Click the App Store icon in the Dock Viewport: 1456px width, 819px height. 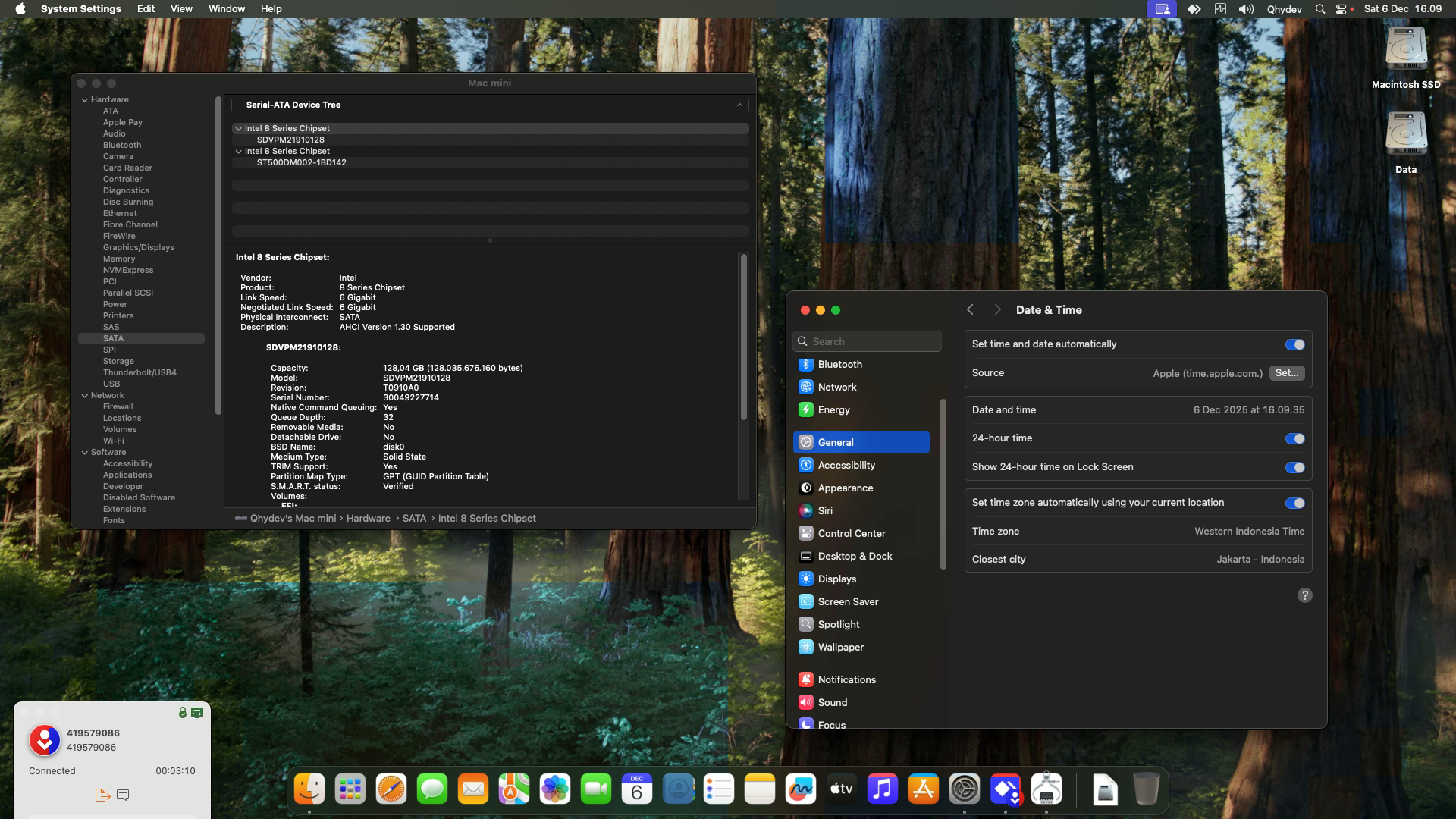[x=923, y=789]
